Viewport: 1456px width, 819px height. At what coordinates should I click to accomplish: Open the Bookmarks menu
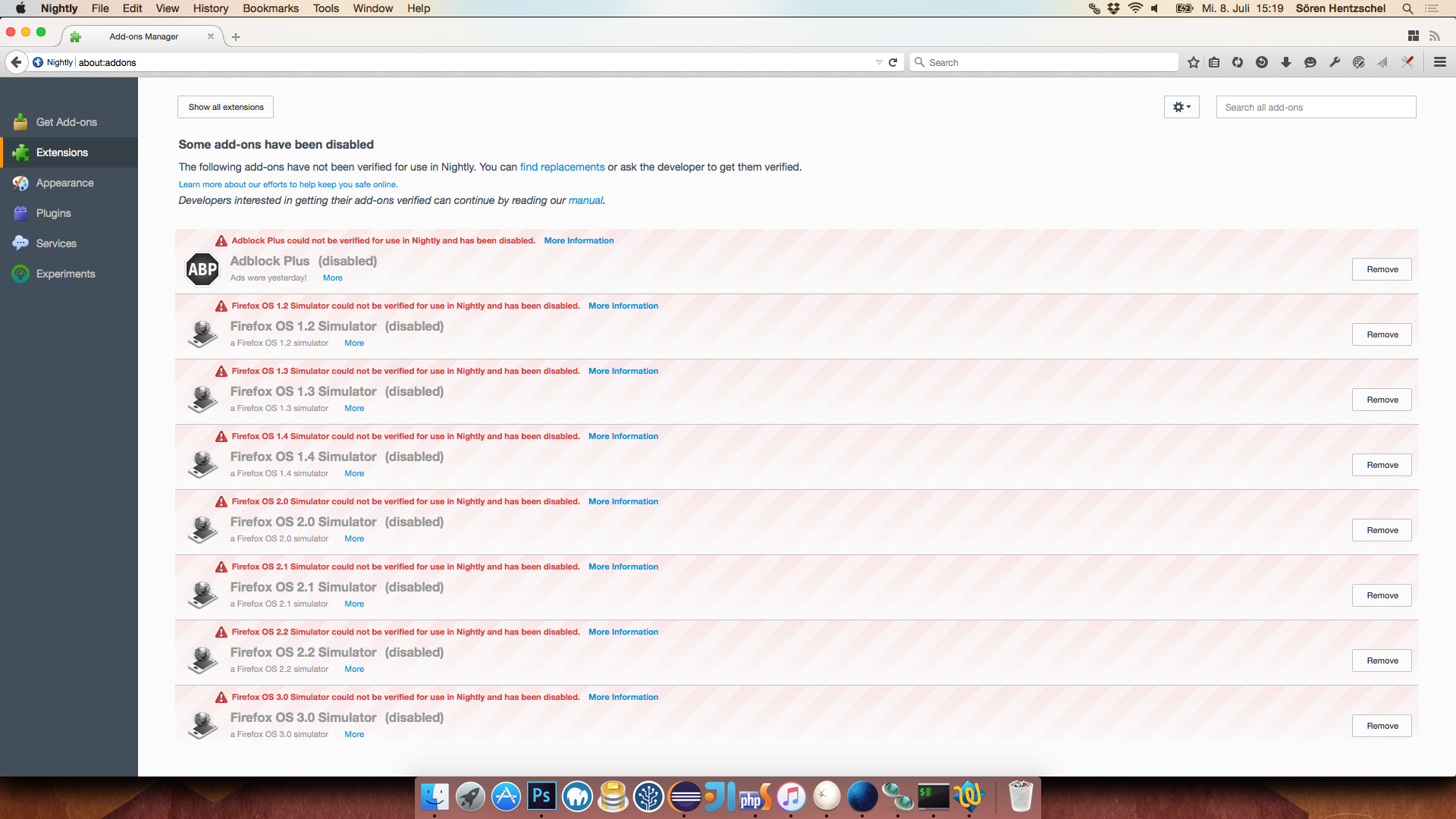(x=270, y=8)
